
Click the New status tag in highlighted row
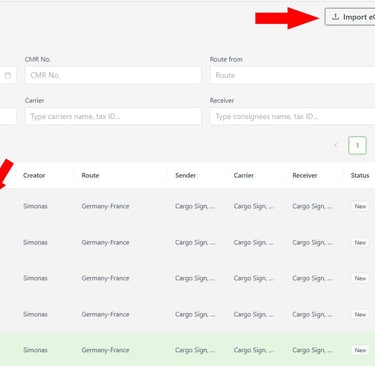(360, 350)
